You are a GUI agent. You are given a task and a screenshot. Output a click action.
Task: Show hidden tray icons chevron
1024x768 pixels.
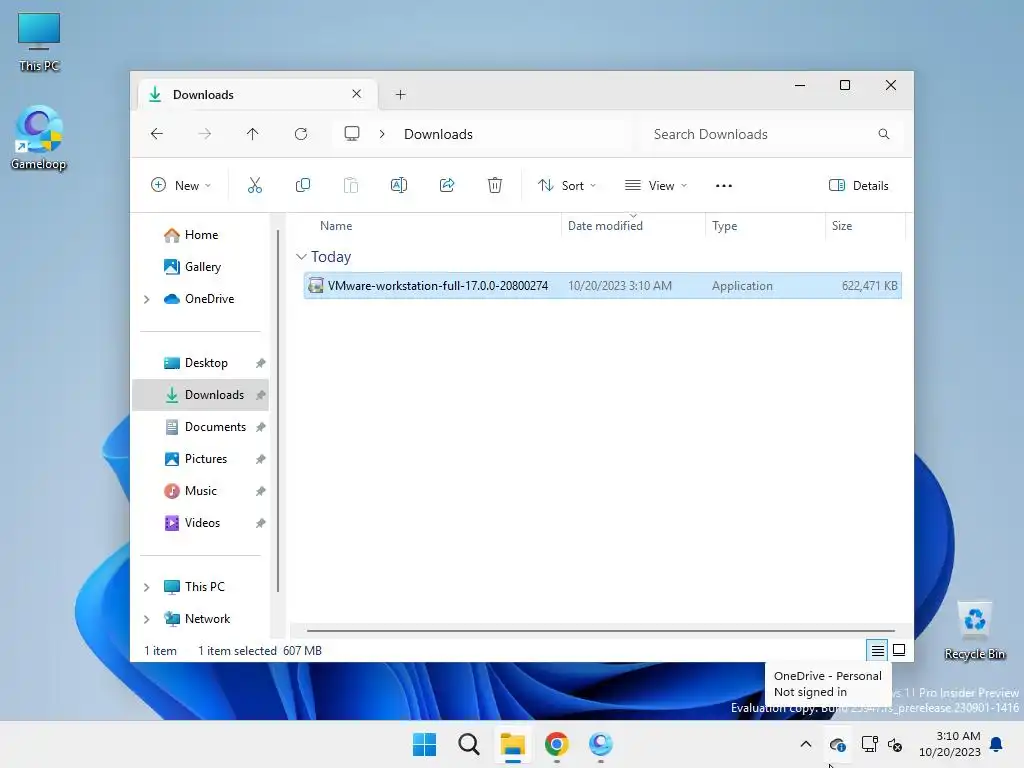806,744
